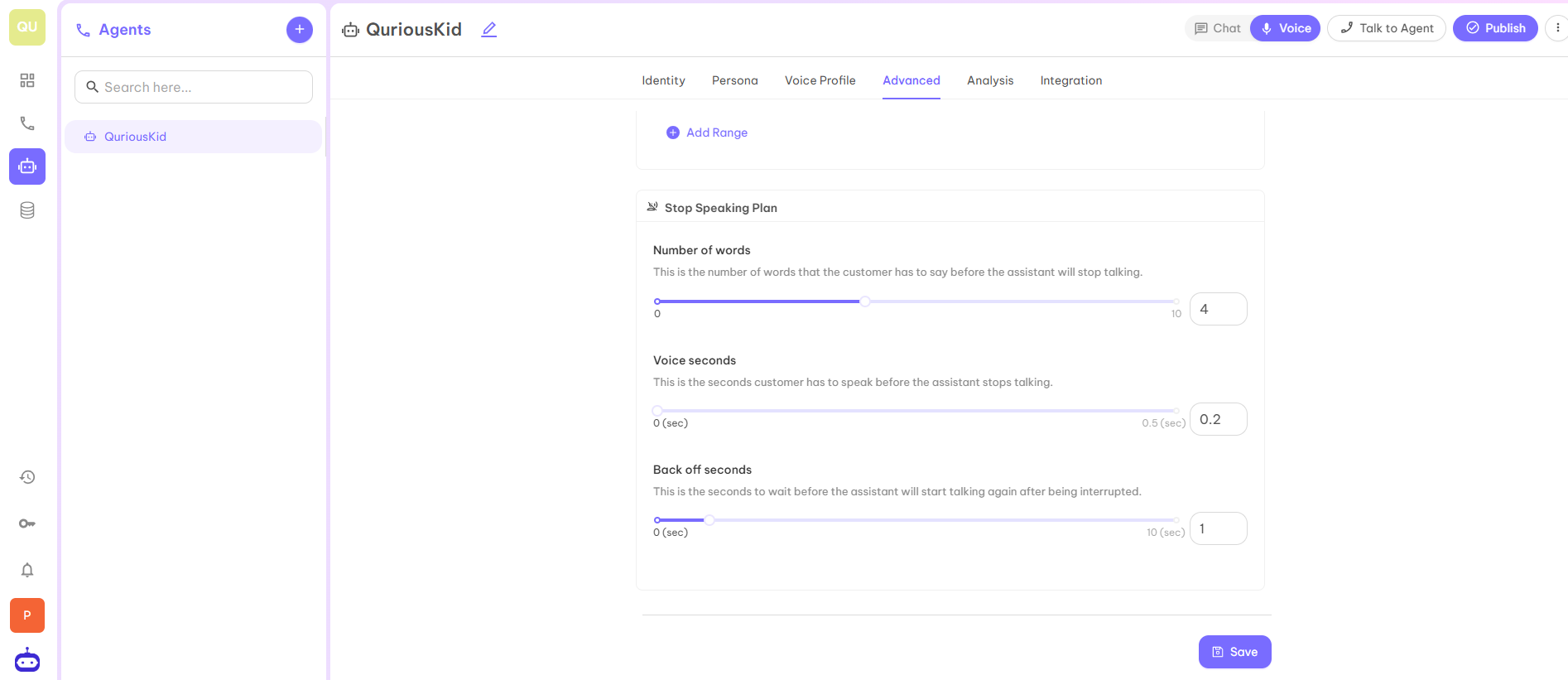Select the Advanced tab
Viewport: 1568px width, 680px height.
pos(911,80)
